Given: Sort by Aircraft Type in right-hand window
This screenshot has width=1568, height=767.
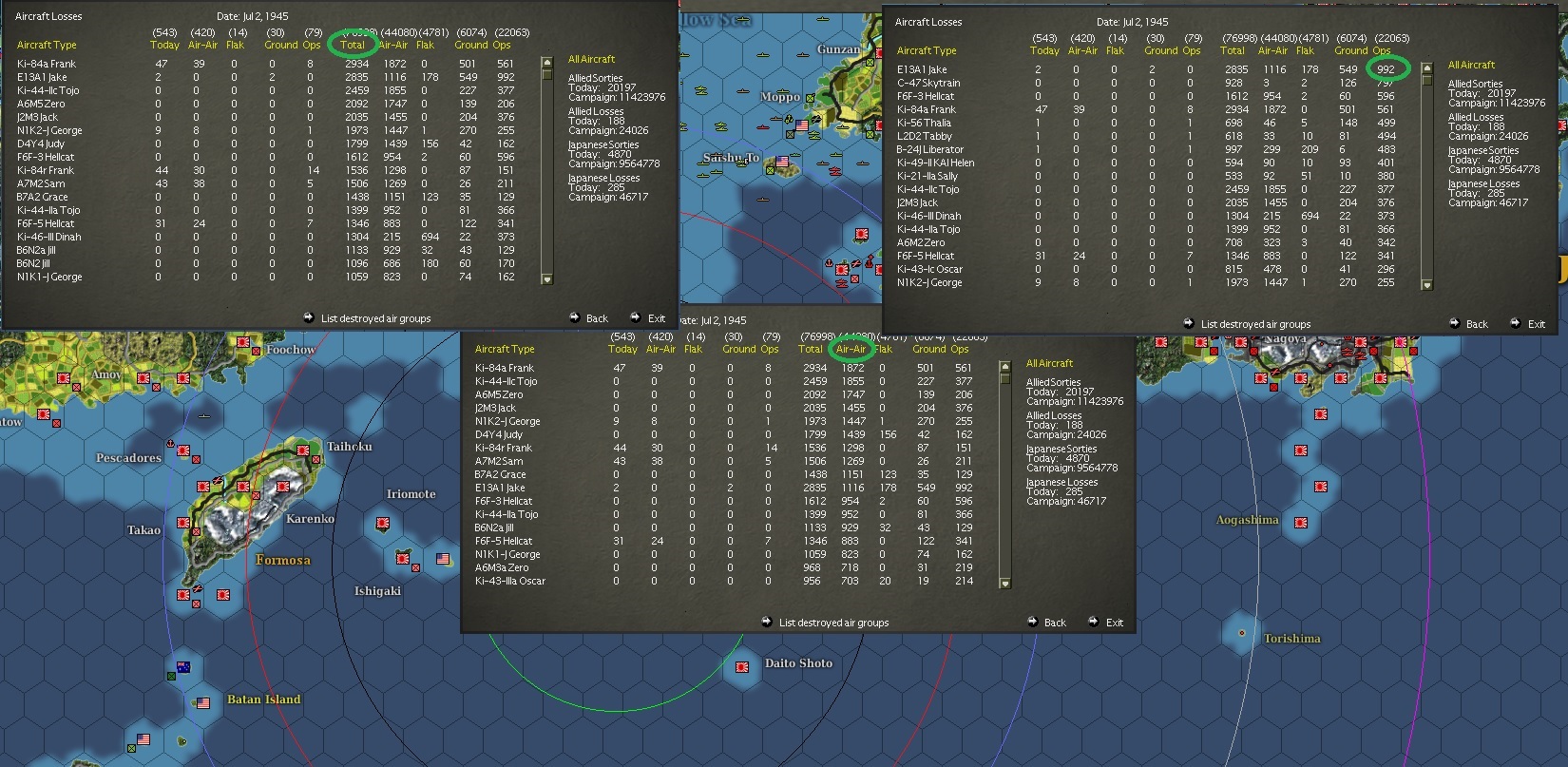Looking at the screenshot, I should tap(927, 50).
